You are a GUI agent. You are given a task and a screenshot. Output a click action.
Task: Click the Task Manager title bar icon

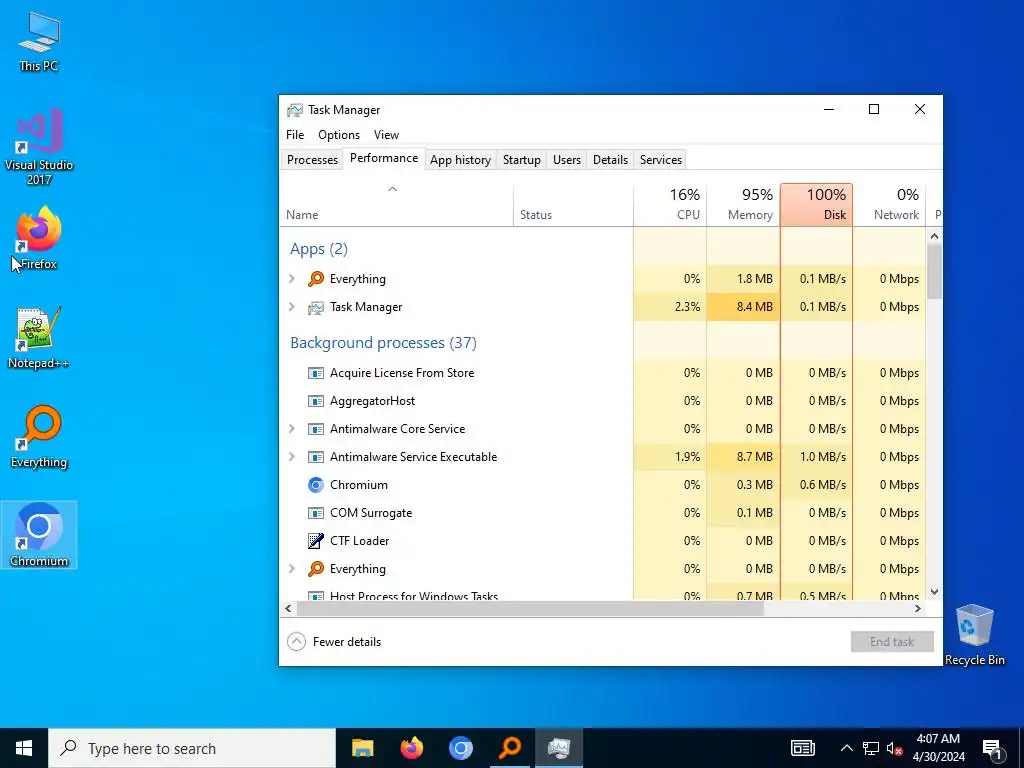point(295,110)
